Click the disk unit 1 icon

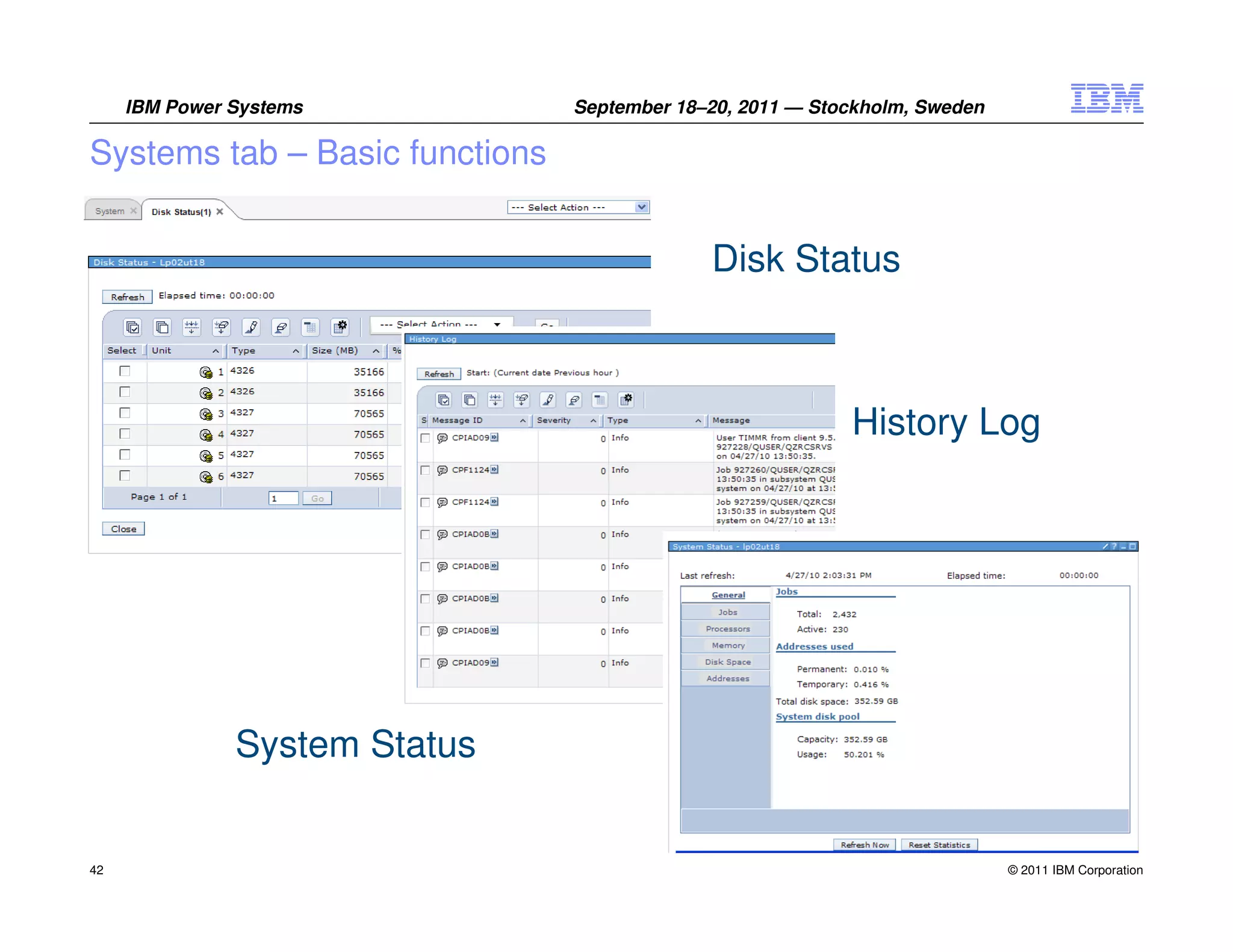tap(206, 372)
